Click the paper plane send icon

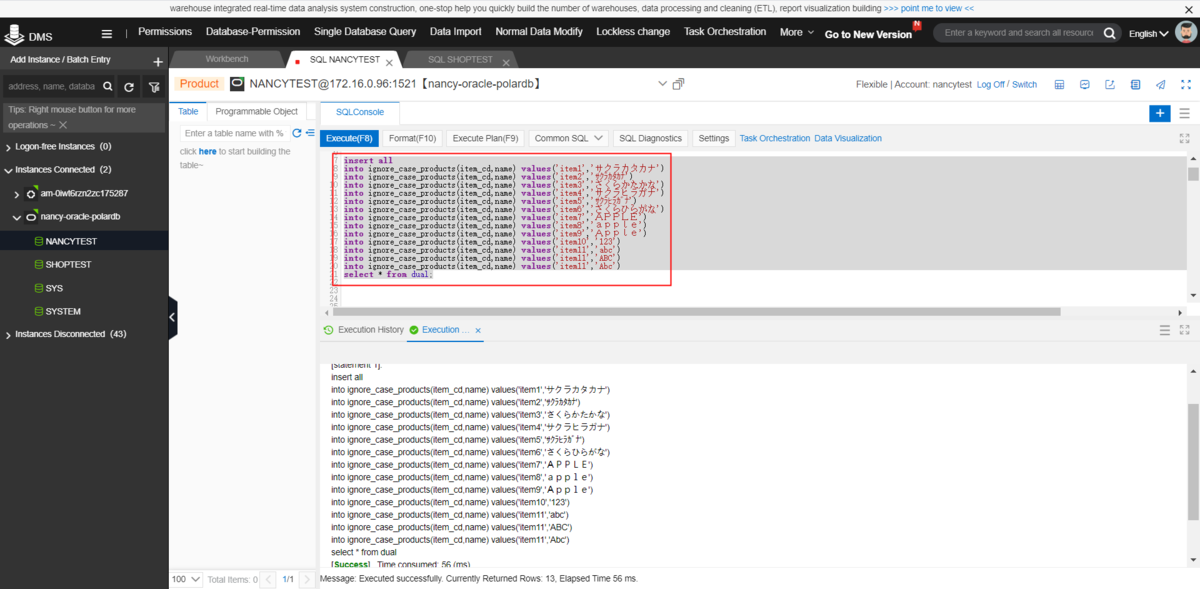point(1160,84)
